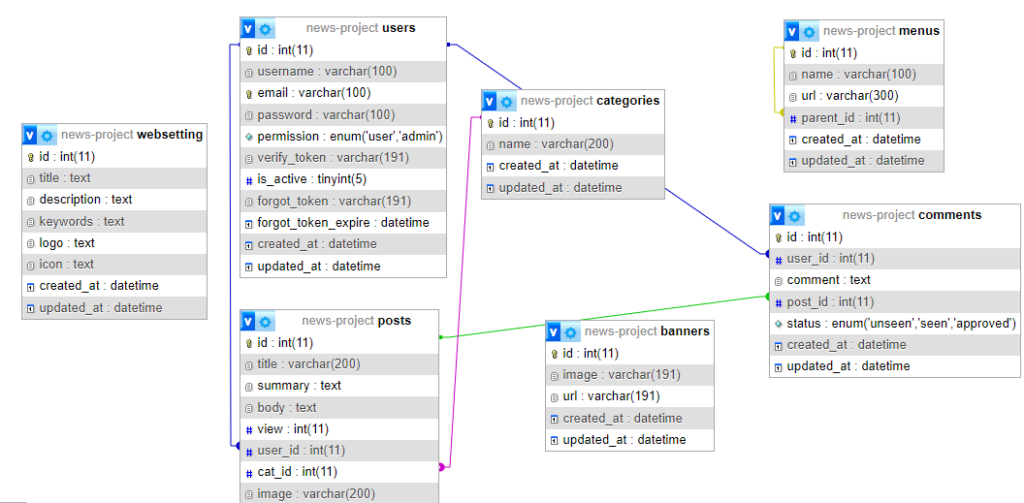
Task: Click the hash icon beside posts cat_id
Action: pyautogui.click(x=249, y=473)
